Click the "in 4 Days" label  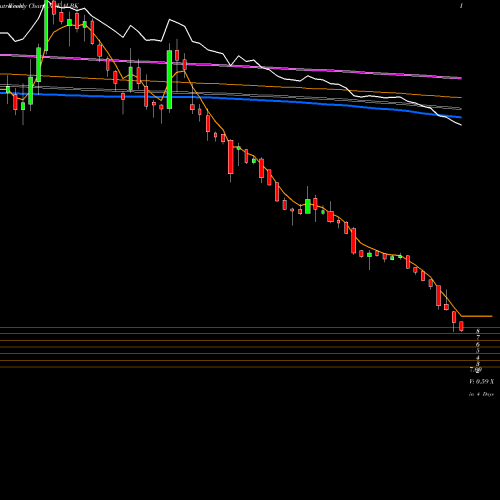pyautogui.click(x=481, y=394)
